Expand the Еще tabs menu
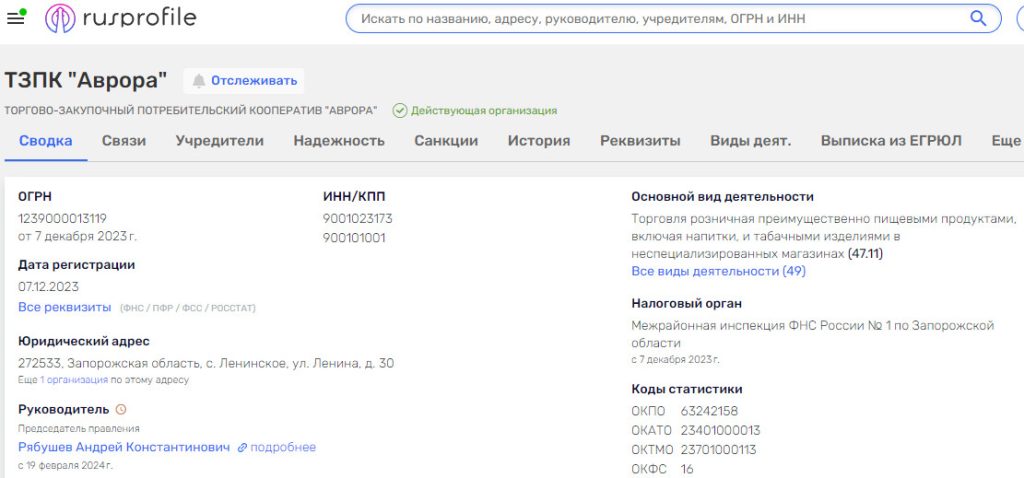Screen dimensions: 1024x478 [1005, 141]
